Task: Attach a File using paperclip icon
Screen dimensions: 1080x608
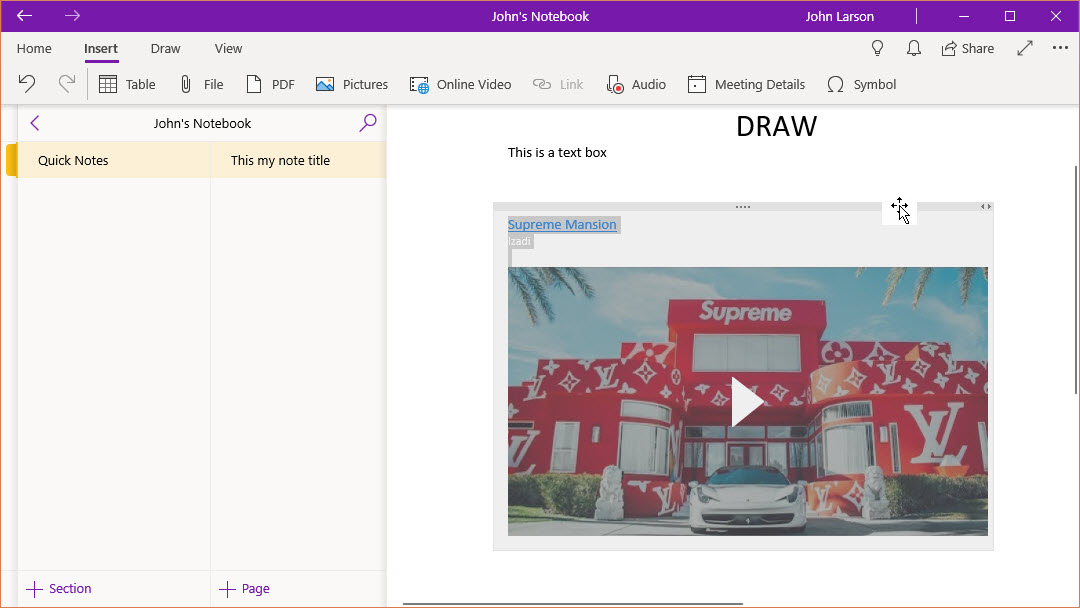Action: click(x=200, y=85)
